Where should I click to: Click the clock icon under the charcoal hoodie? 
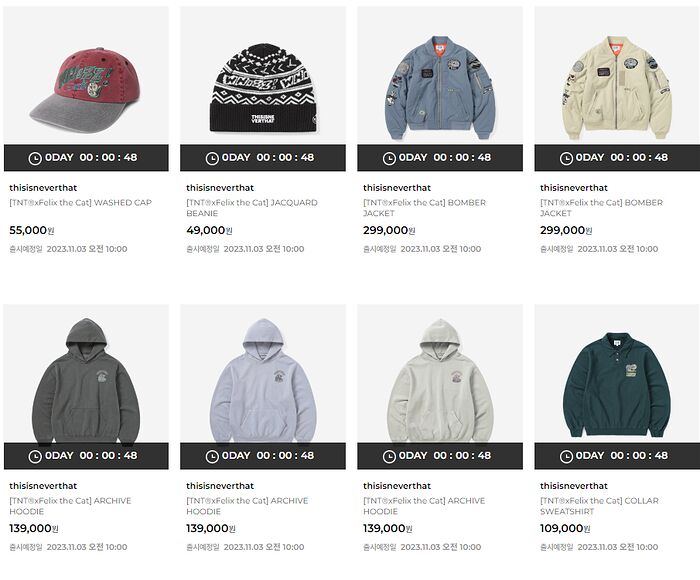point(35,456)
